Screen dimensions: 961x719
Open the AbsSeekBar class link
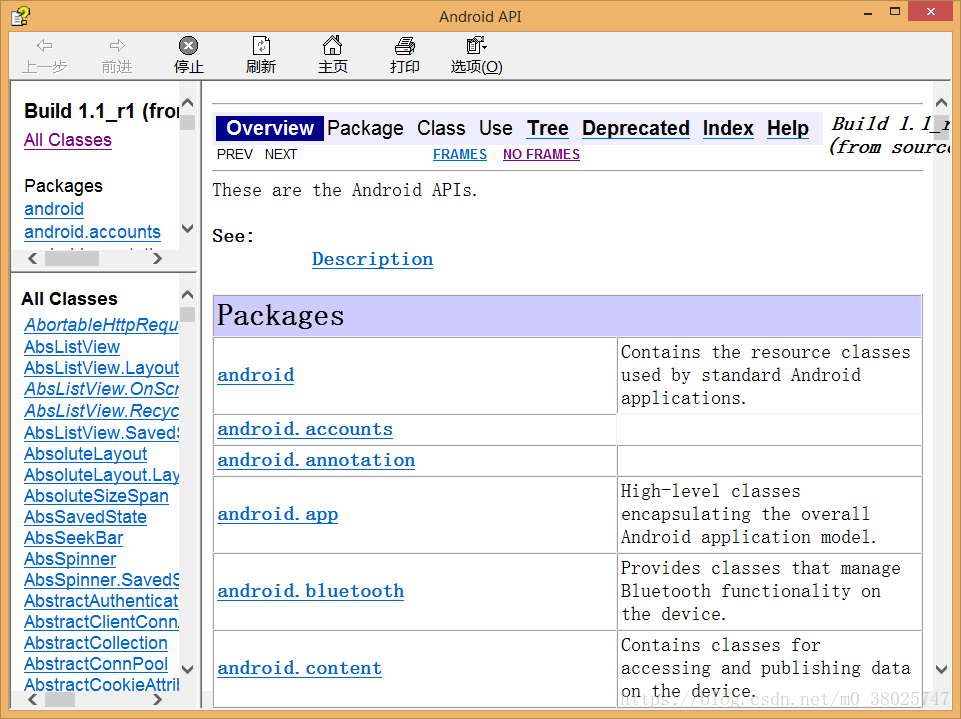(x=73, y=538)
